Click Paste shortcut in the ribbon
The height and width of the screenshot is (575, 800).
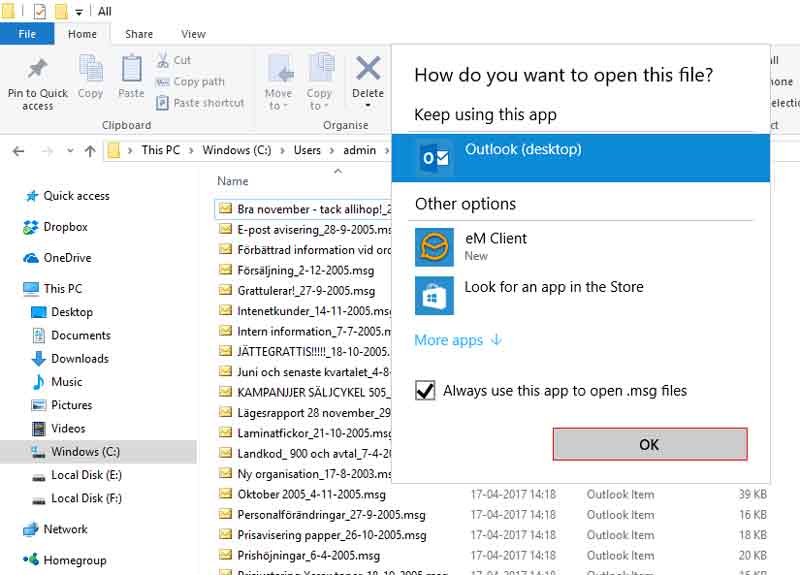200,103
